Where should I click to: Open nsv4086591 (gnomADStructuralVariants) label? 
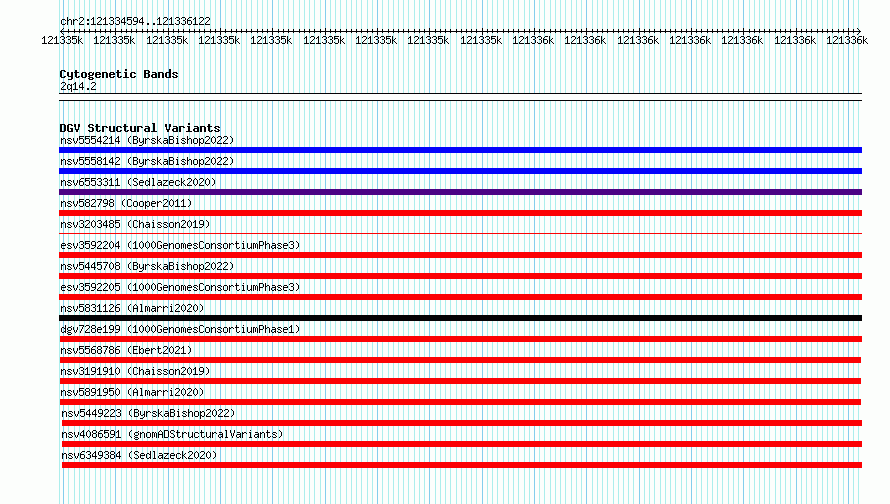[172, 434]
